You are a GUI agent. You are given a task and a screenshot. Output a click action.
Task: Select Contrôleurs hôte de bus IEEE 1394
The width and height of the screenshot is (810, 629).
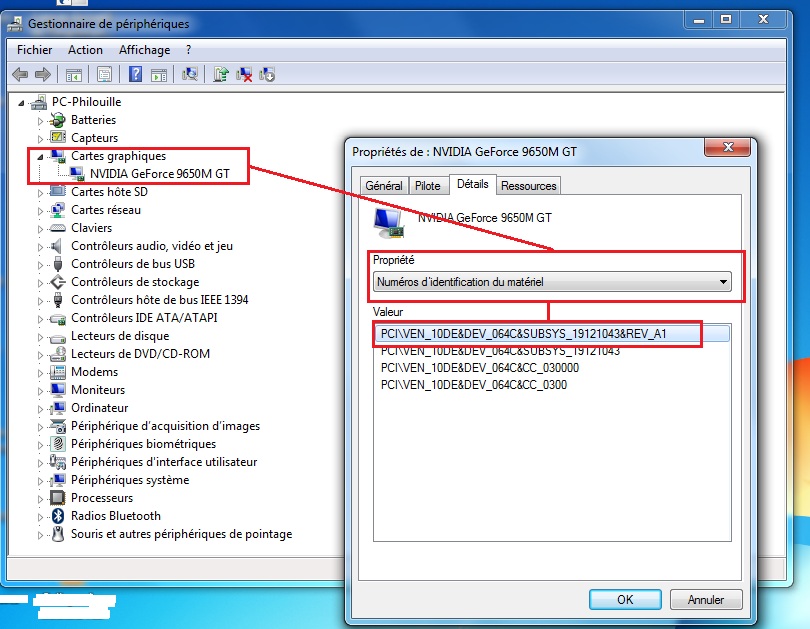(x=160, y=300)
